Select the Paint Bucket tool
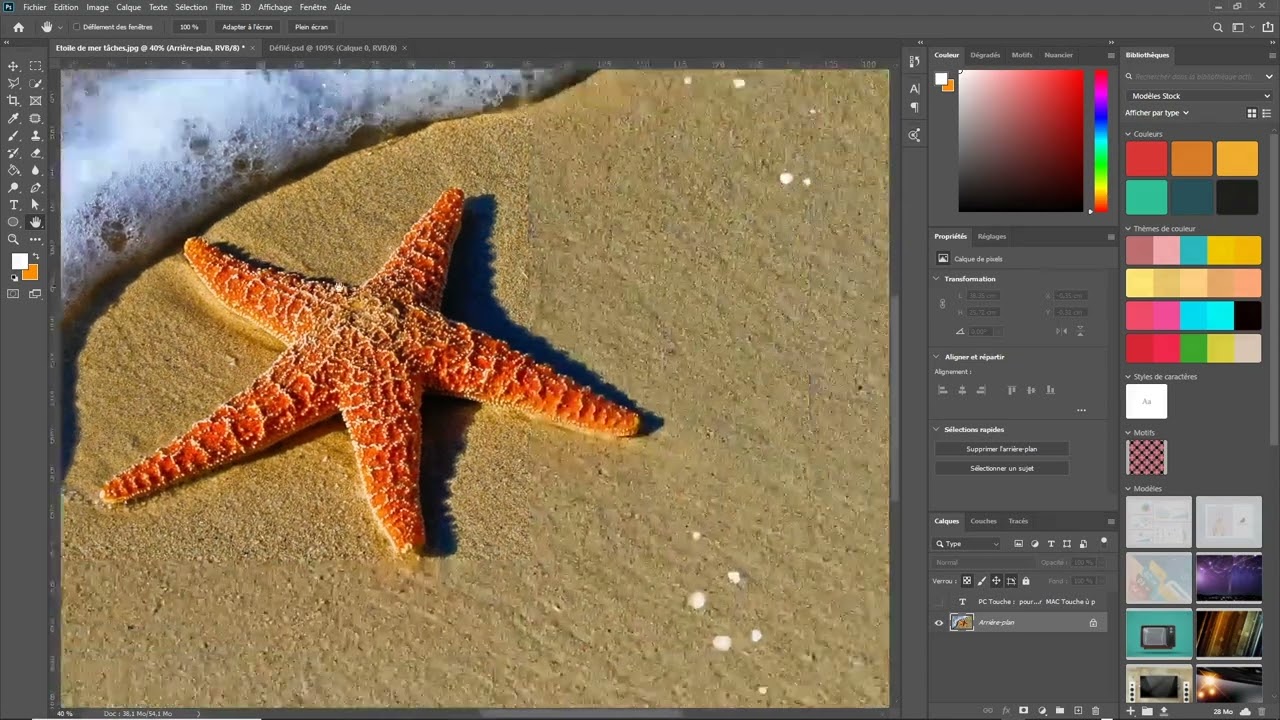 (x=14, y=170)
